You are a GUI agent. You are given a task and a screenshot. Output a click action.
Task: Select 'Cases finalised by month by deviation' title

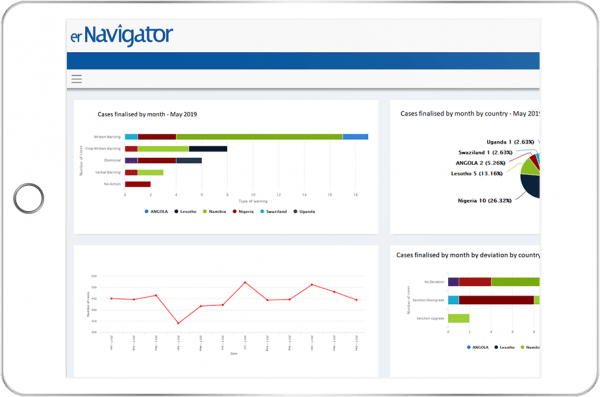[x=468, y=255]
